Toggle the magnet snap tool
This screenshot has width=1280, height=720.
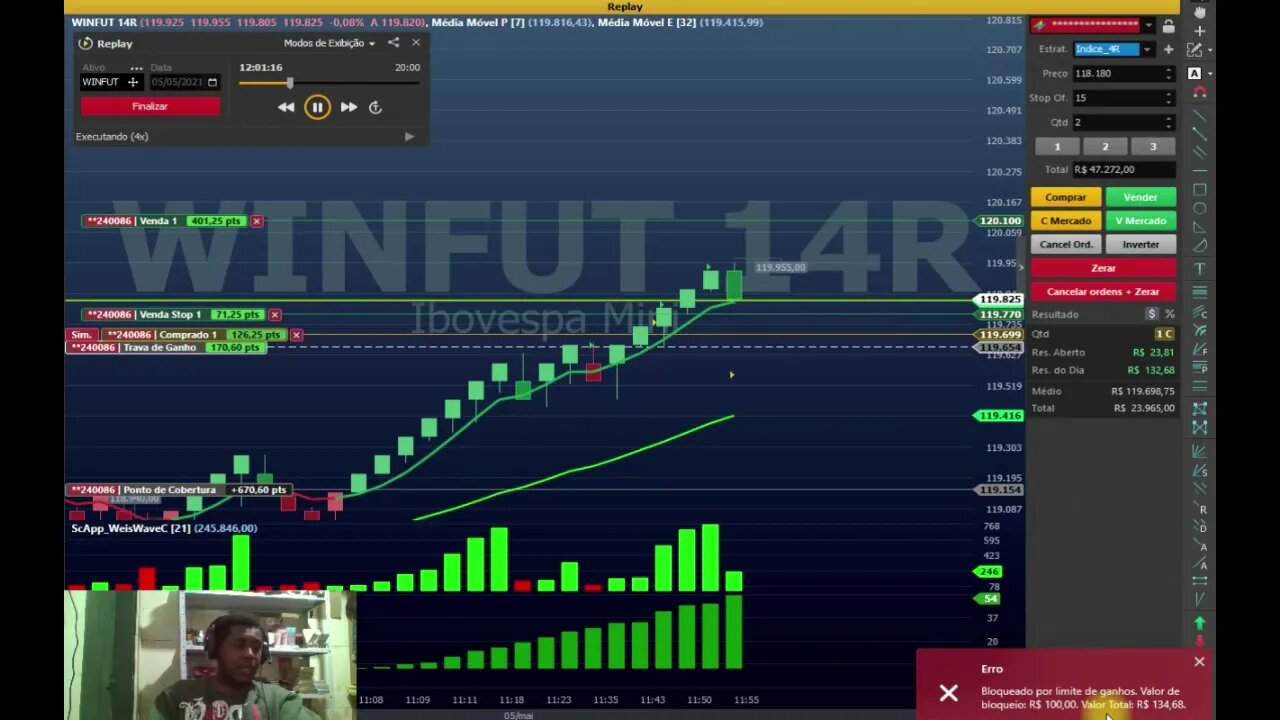tap(1200, 92)
